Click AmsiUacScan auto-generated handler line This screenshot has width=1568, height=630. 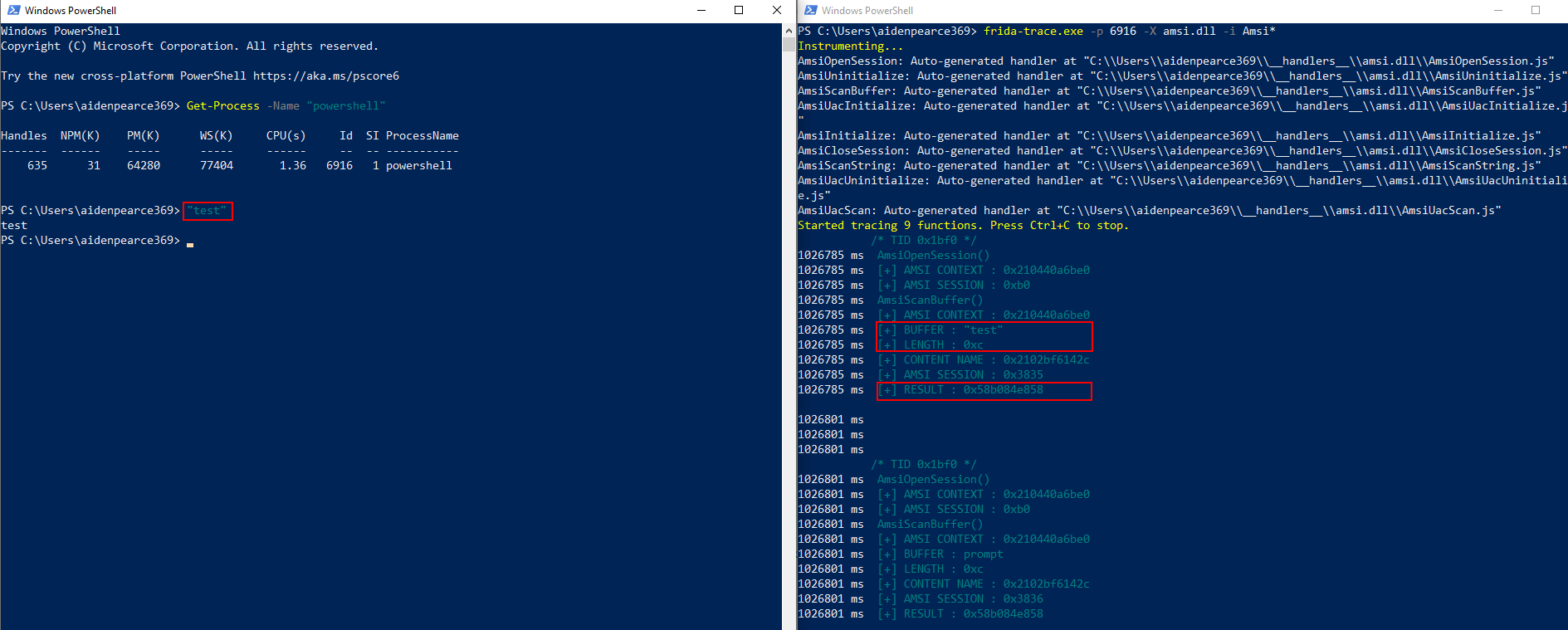[1150, 210]
